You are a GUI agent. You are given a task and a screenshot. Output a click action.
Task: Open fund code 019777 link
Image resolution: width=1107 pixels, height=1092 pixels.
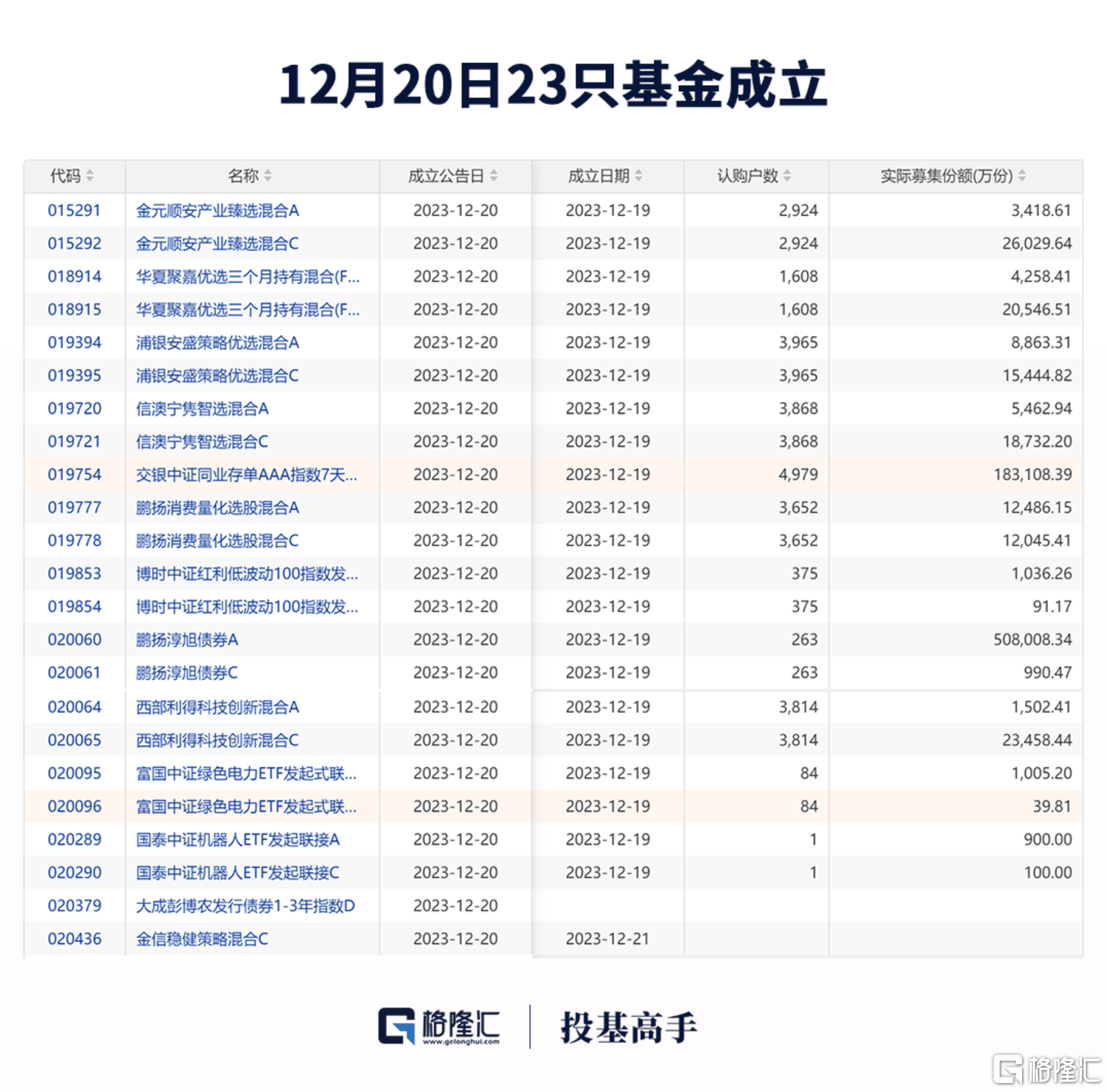coord(74,507)
